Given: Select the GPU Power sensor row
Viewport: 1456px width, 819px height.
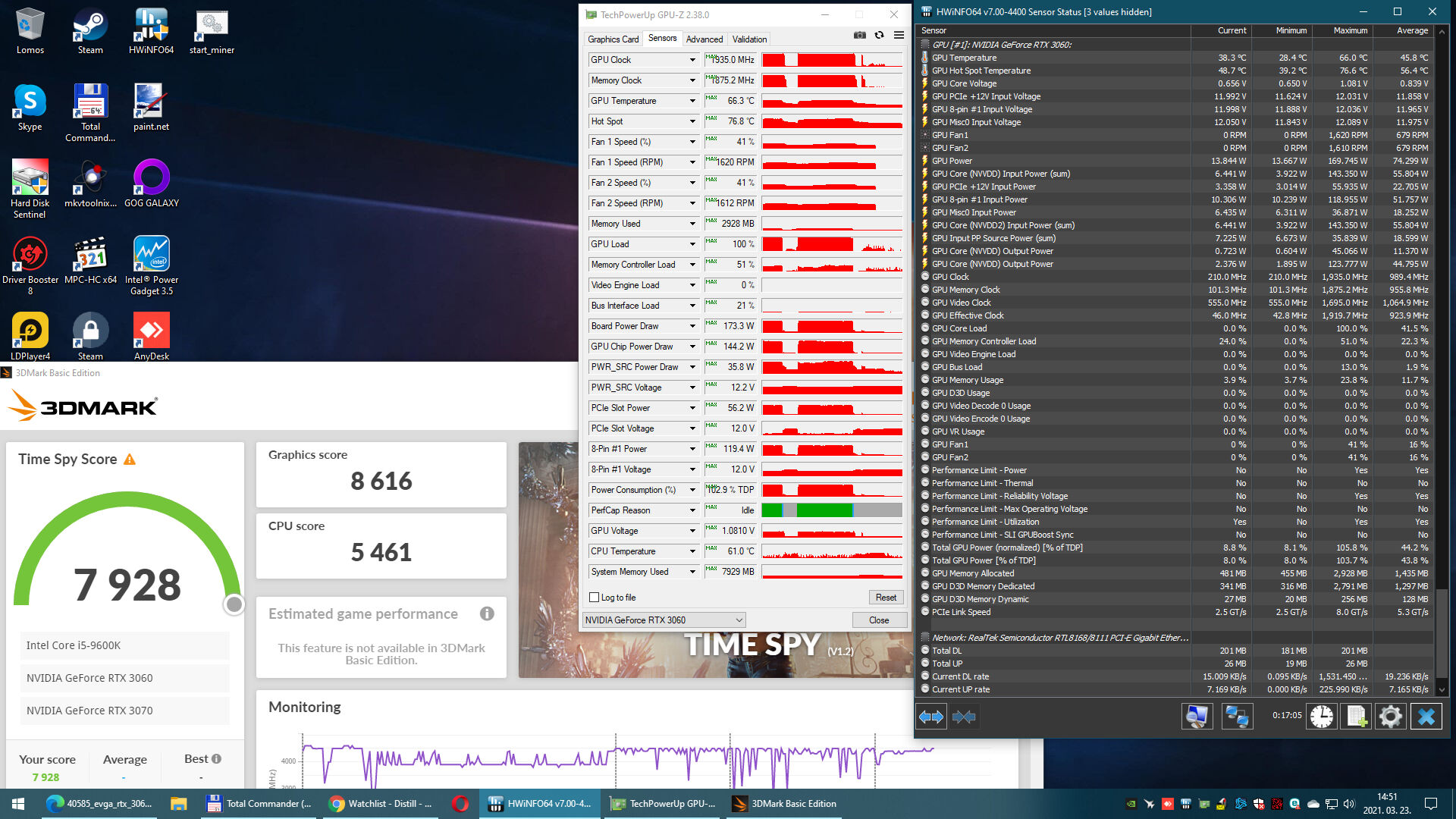Looking at the screenshot, I should click(1175, 161).
